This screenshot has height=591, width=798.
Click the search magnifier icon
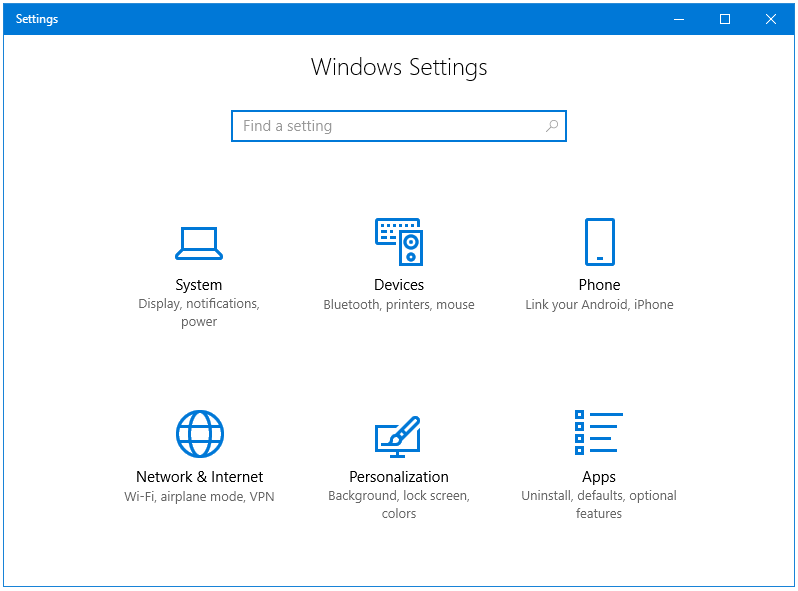(x=552, y=126)
